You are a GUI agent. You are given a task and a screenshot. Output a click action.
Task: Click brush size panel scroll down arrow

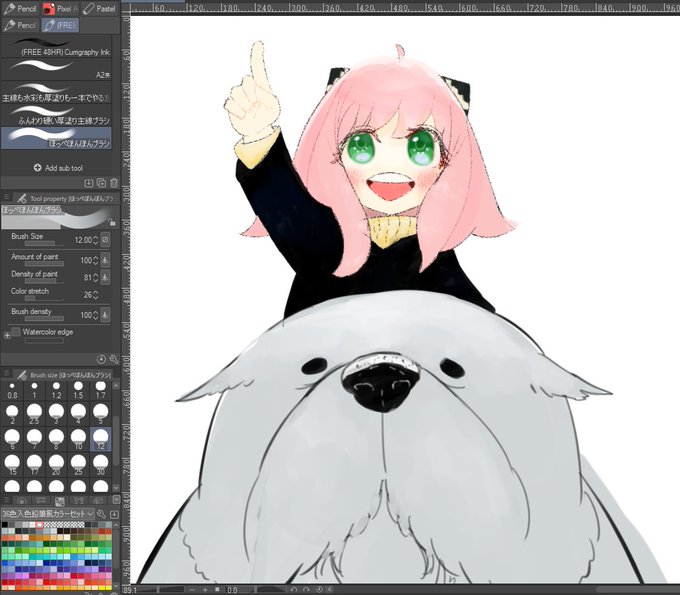116,488
